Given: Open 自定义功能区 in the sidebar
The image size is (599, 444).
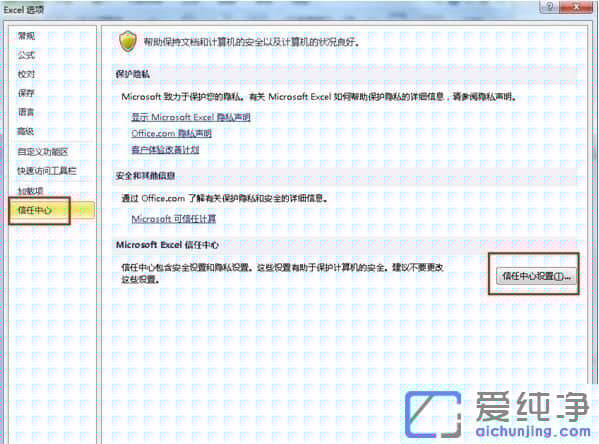Looking at the screenshot, I should pyautogui.click(x=43, y=152).
